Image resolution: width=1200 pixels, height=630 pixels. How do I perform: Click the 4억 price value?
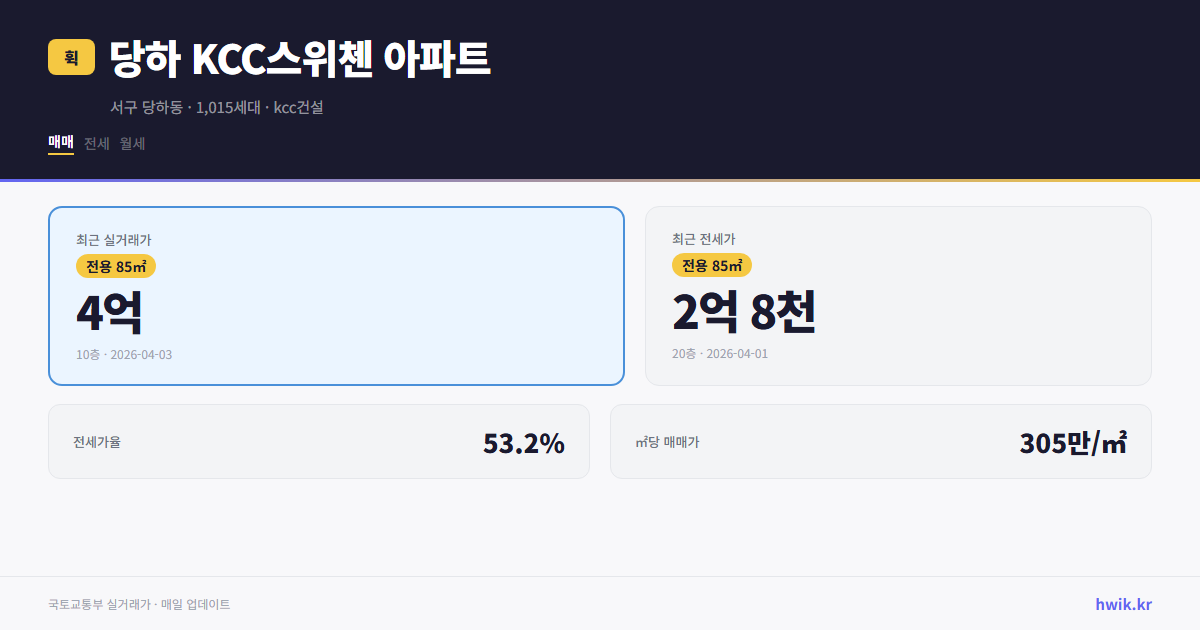click(x=108, y=311)
